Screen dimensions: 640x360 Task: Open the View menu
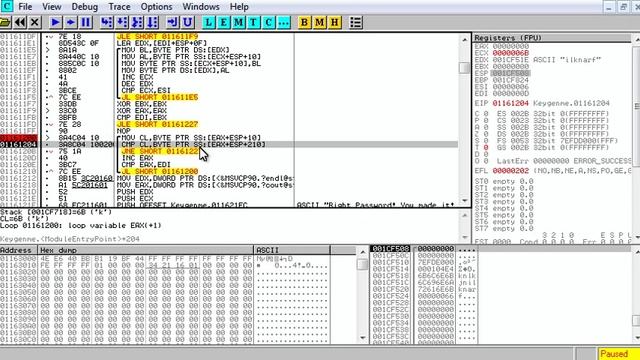coord(52,7)
